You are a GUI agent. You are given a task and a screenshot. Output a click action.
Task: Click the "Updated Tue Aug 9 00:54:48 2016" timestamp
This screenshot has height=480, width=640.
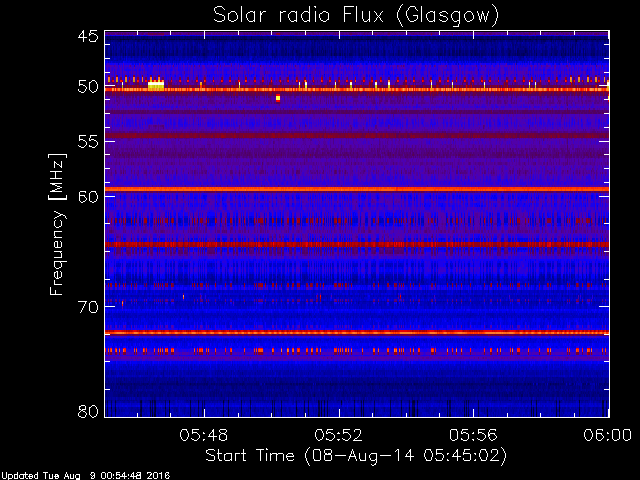pyautogui.click(x=85, y=476)
